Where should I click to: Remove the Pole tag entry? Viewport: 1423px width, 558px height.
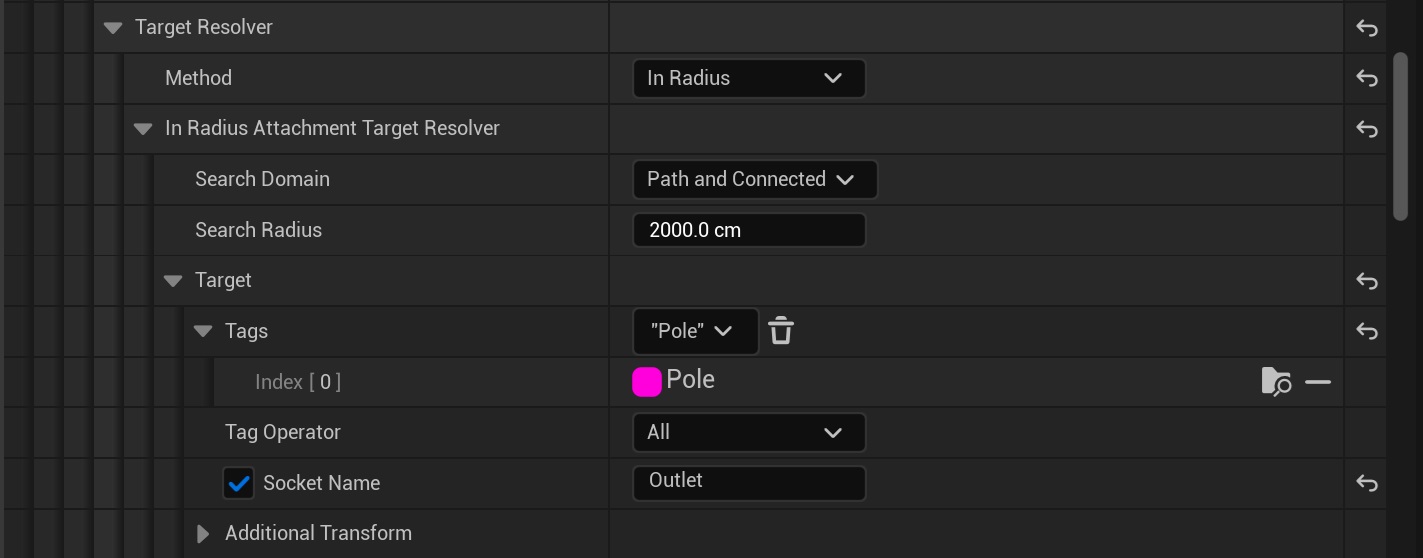(1318, 382)
